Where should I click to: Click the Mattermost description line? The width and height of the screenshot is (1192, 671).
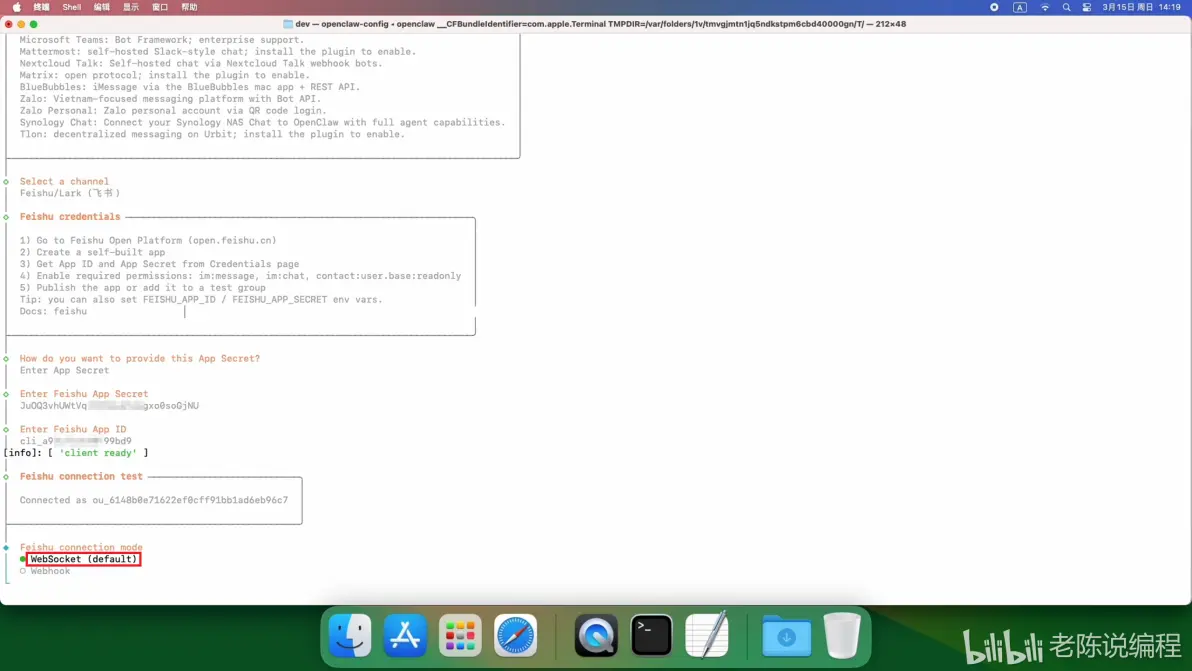coord(218,52)
